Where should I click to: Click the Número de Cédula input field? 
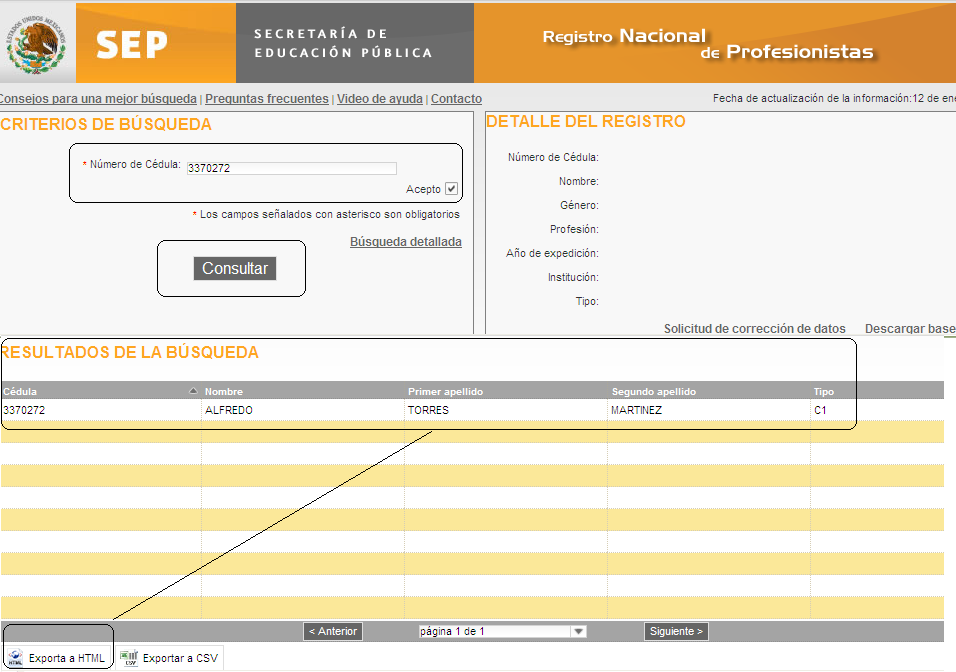click(x=291, y=168)
